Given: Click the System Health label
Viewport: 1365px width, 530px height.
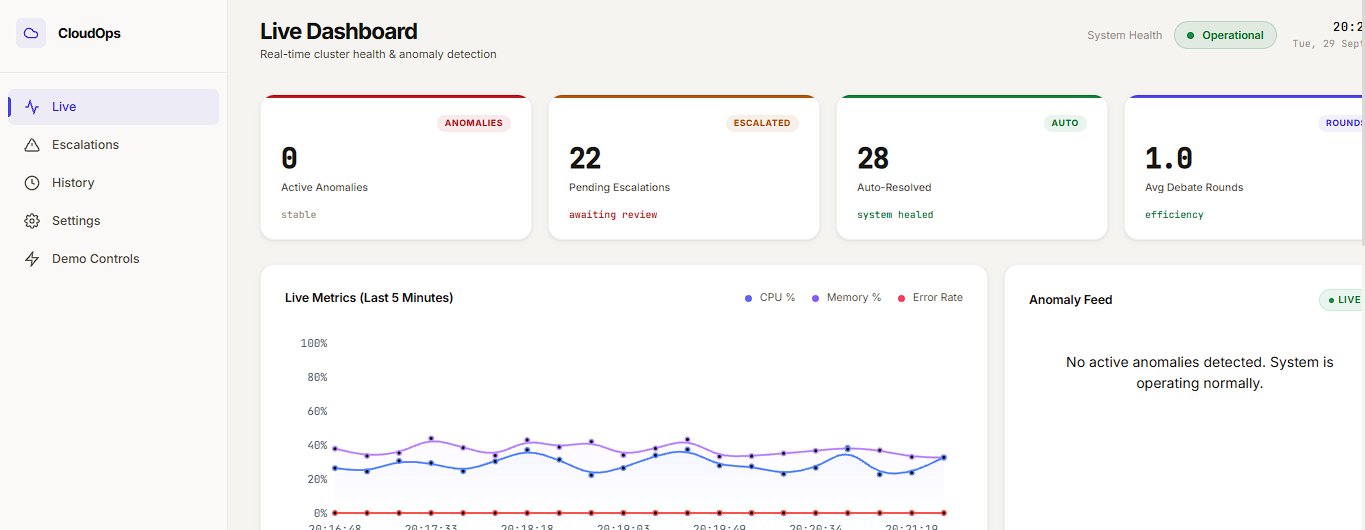Looking at the screenshot, I should coord(1125,35).
